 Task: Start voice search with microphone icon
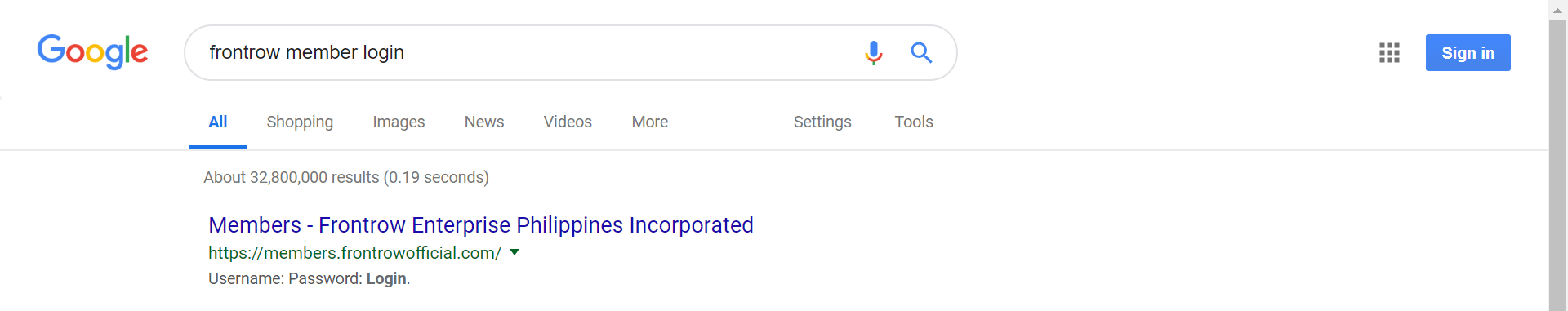pyautogui.click(x=873, y=52)
